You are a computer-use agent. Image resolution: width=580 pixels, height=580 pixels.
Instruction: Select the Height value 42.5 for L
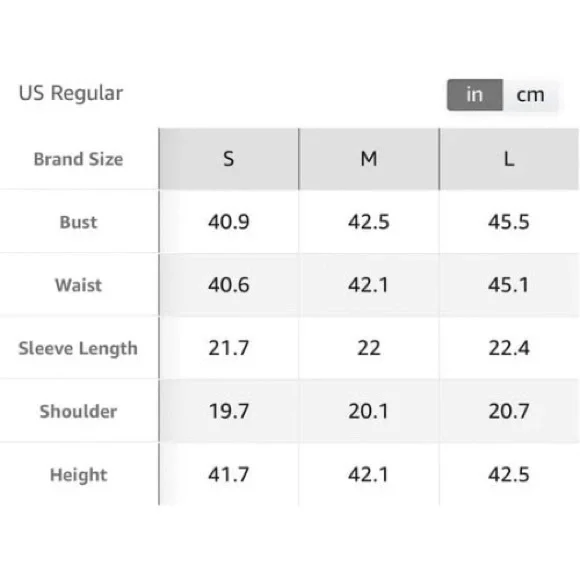pos(509,474)
